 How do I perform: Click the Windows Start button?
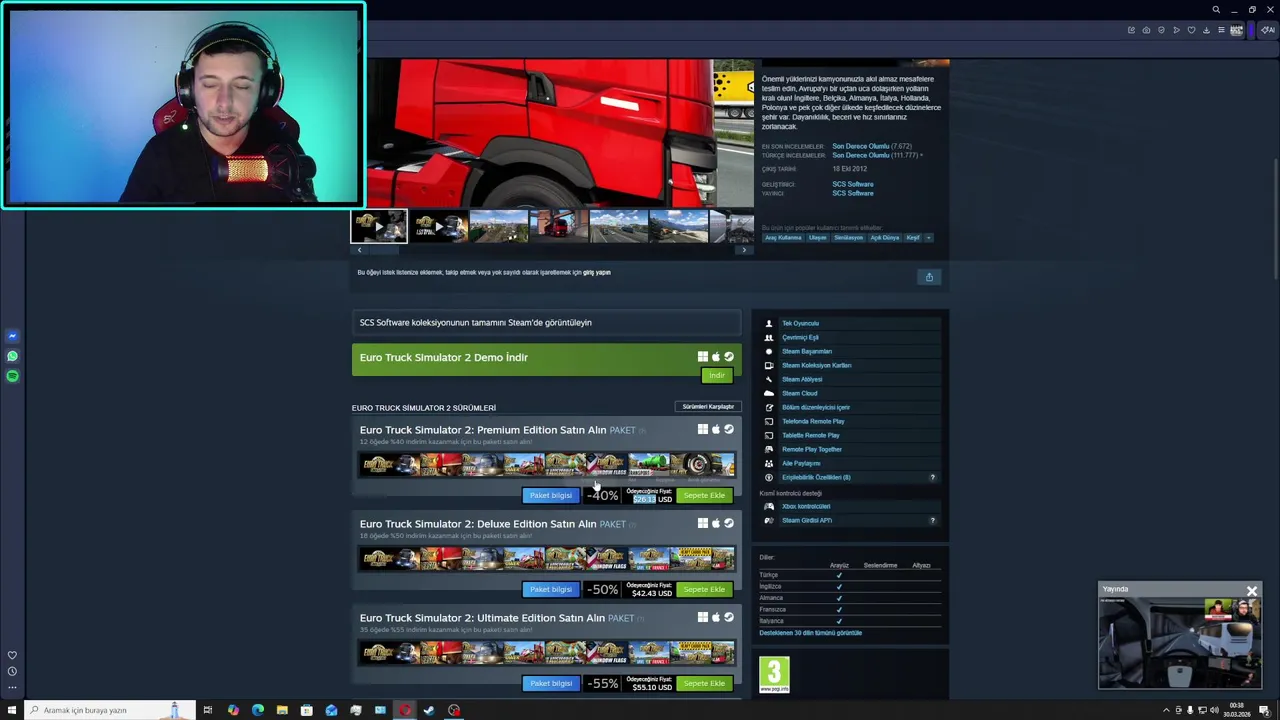tap(12, 710)
